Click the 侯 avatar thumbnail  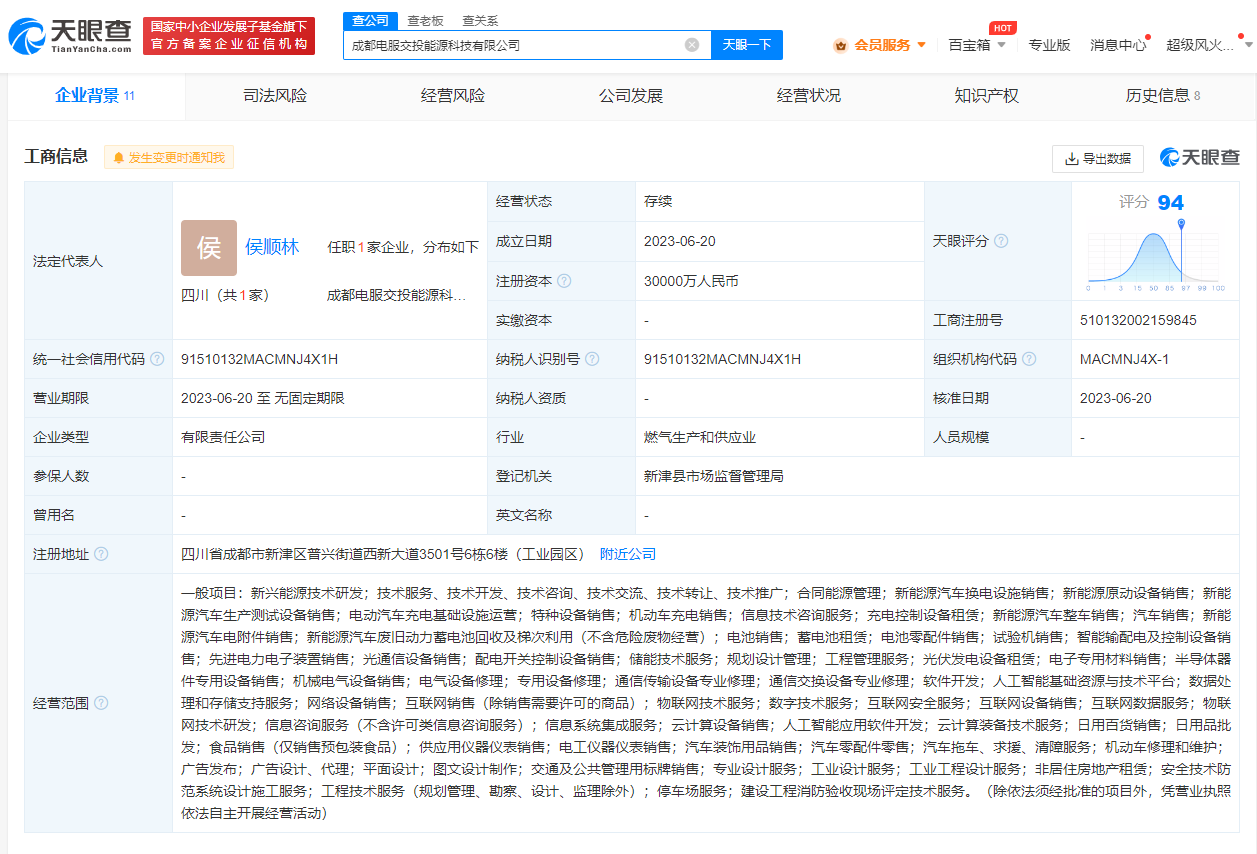coord(209,248)
